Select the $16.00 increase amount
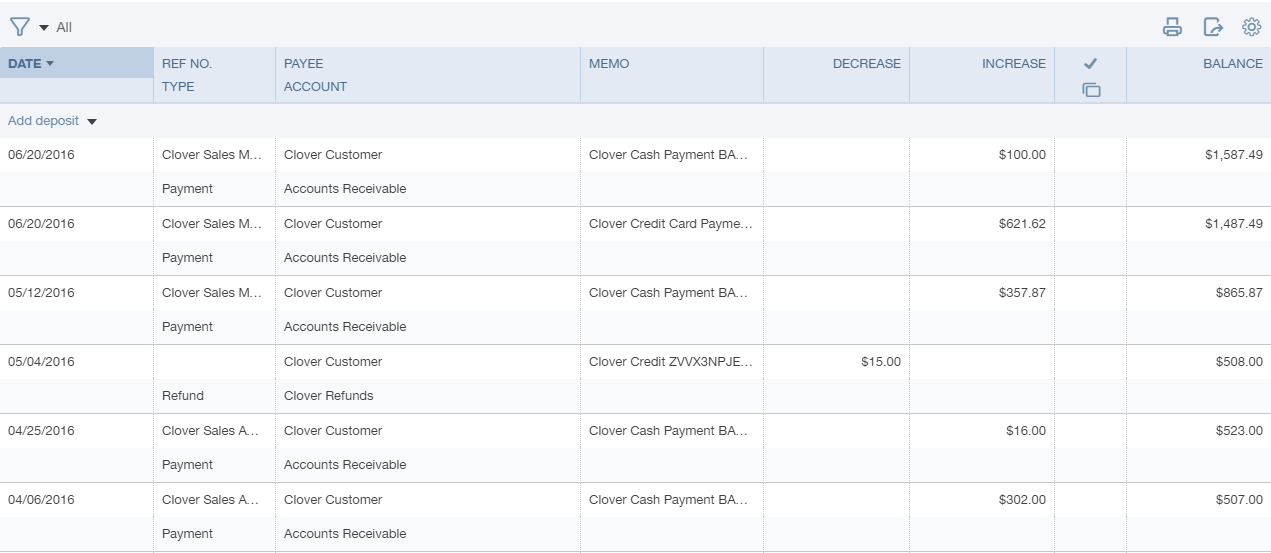1271x553 pixels. tap(1026, 431)
